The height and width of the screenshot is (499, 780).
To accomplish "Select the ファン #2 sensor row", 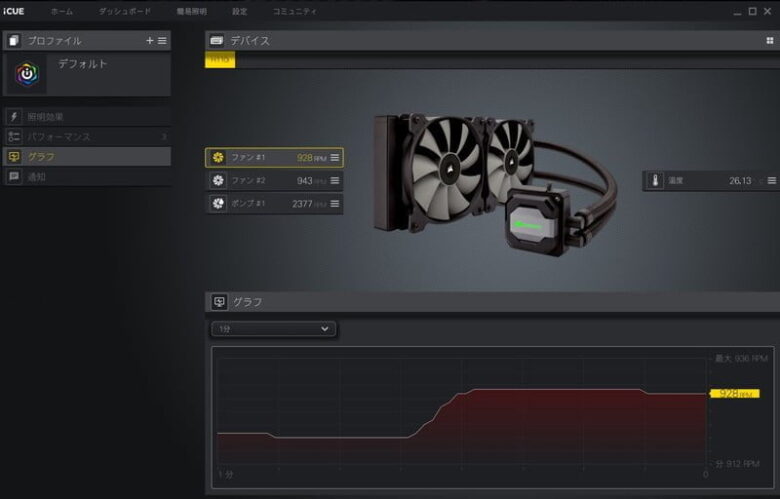I will point(274,181).
